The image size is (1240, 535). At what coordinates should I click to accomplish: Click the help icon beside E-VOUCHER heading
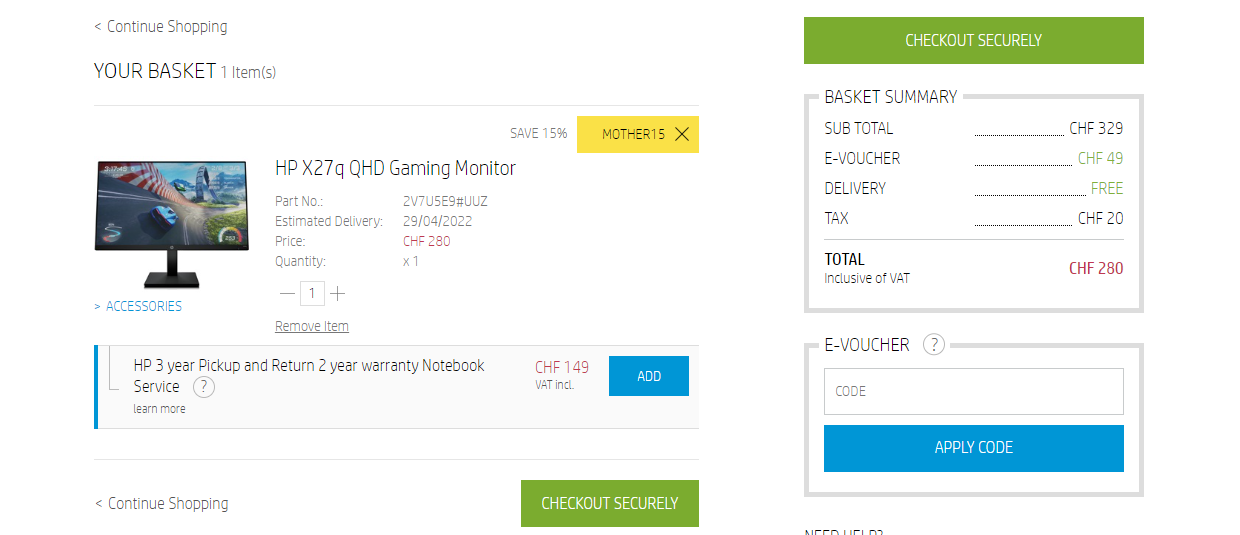(933, 345)
